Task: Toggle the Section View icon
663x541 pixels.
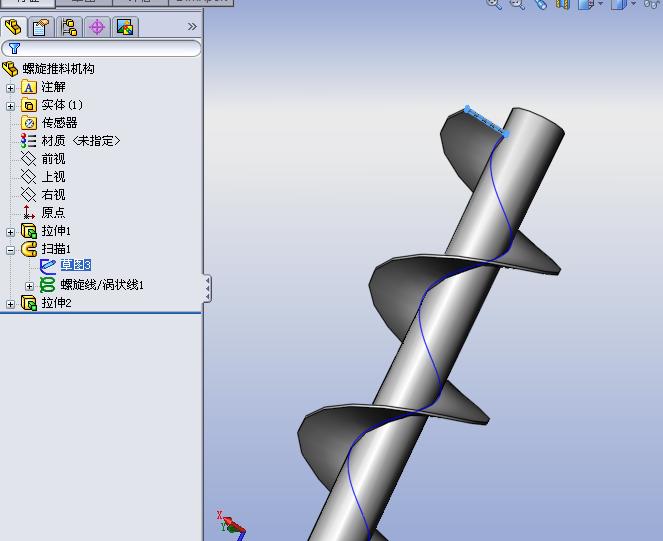Action: pyautogui.click(x=562, y=4)
